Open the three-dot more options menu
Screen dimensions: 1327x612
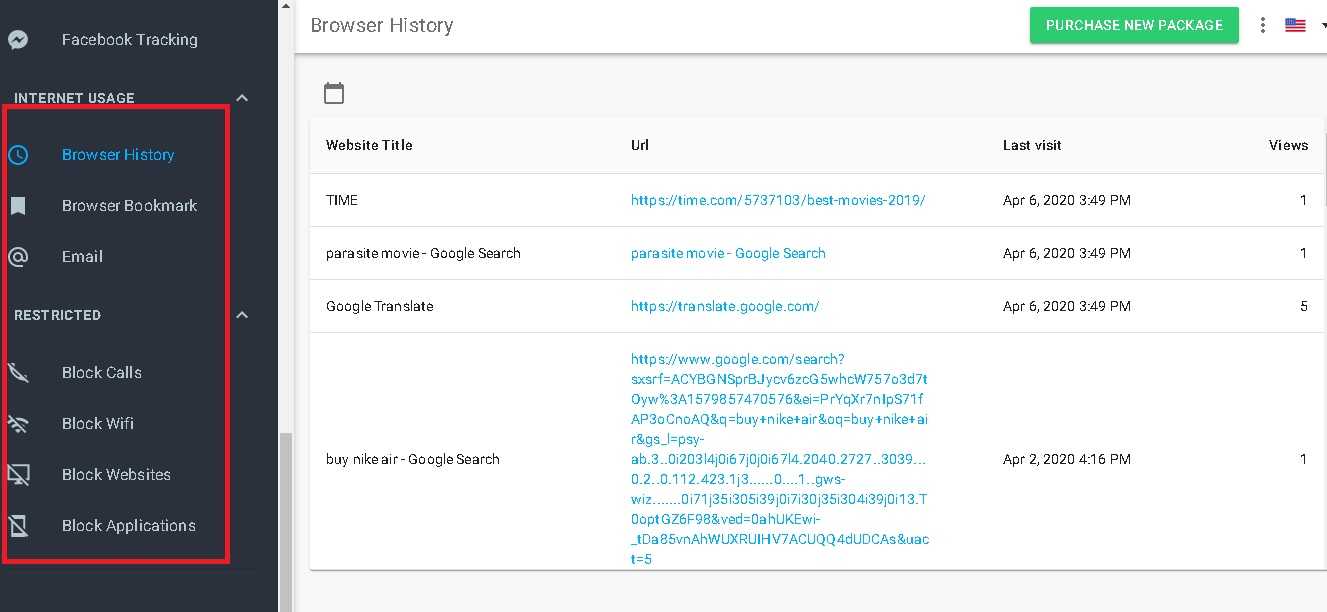click(1263, 25)
